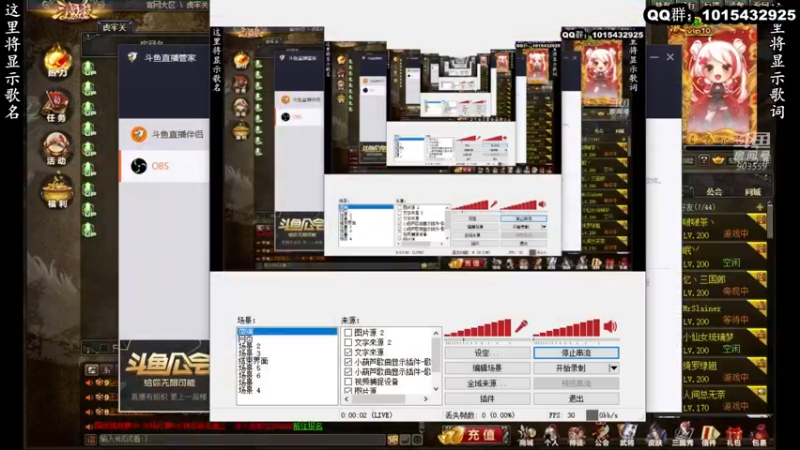The width and height of the screenshot is (800, 450).
Task: Enable the 视频捕捉设备 source checkbox
Action: point(348,382)
